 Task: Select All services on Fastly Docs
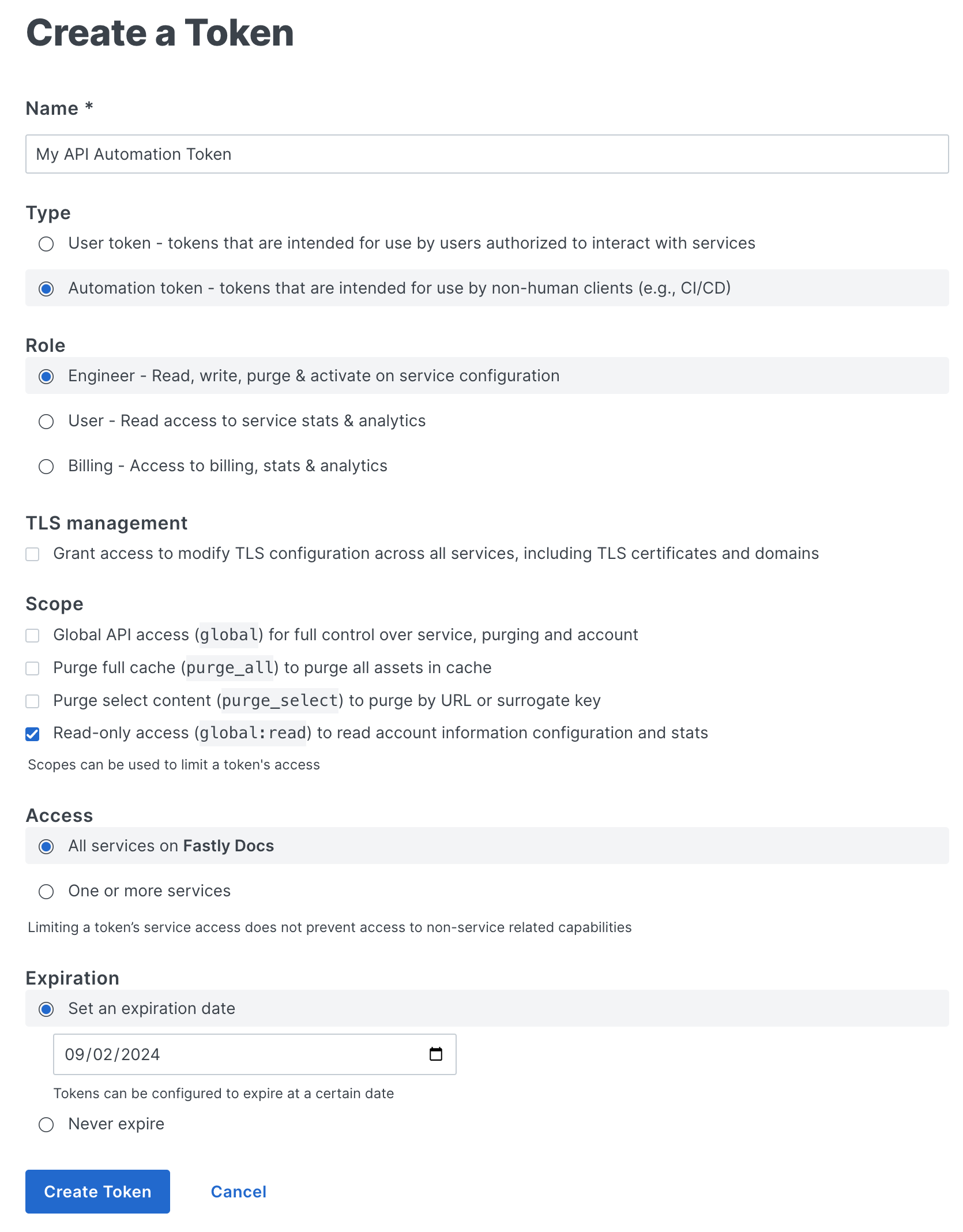47,846
